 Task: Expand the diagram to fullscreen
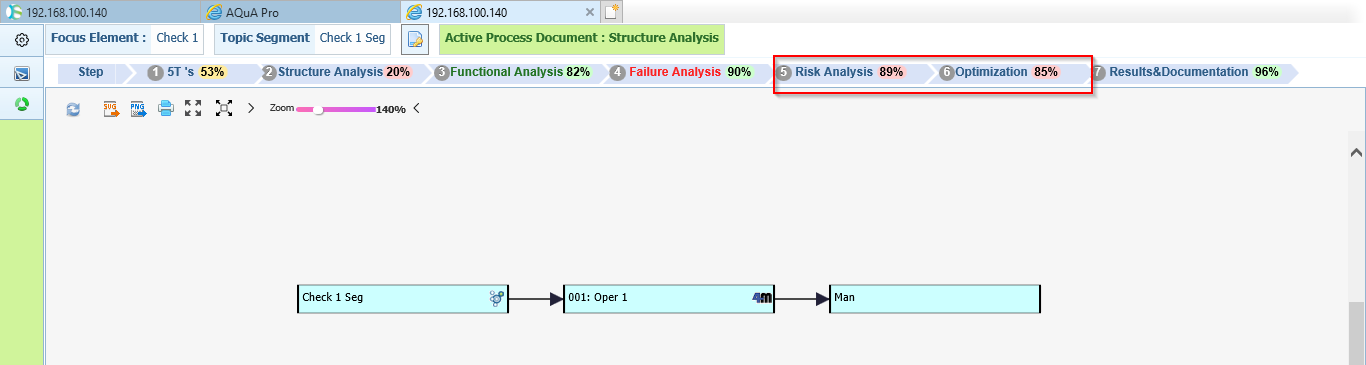194,108
